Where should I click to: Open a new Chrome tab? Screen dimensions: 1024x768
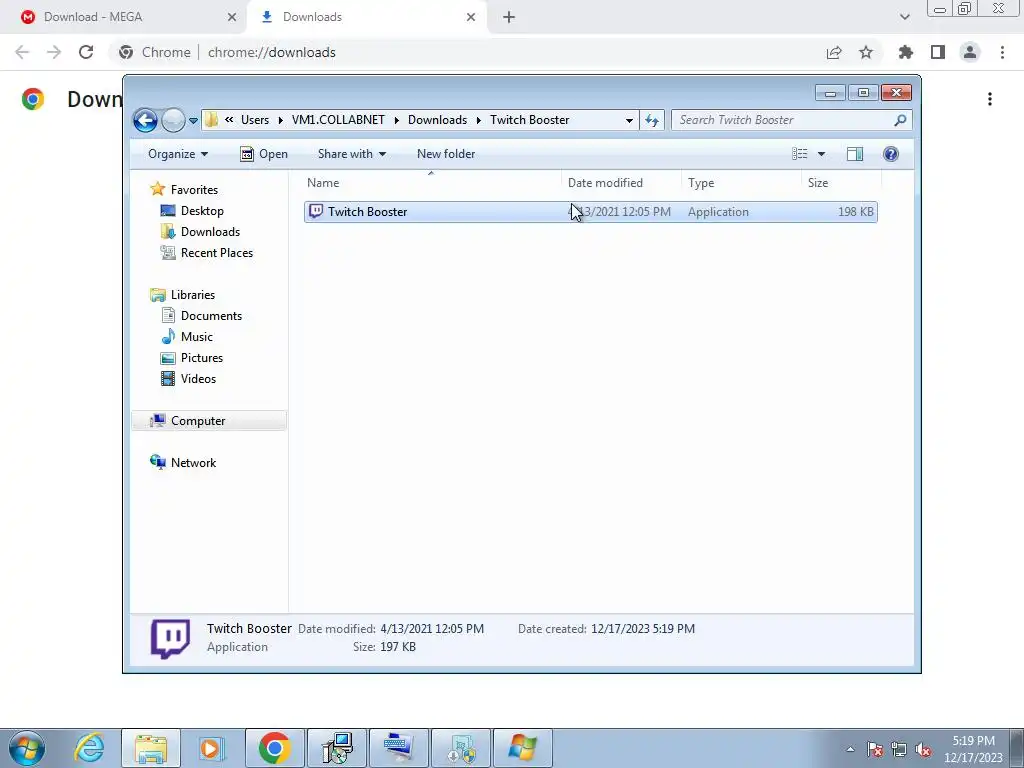coord(509,17)
